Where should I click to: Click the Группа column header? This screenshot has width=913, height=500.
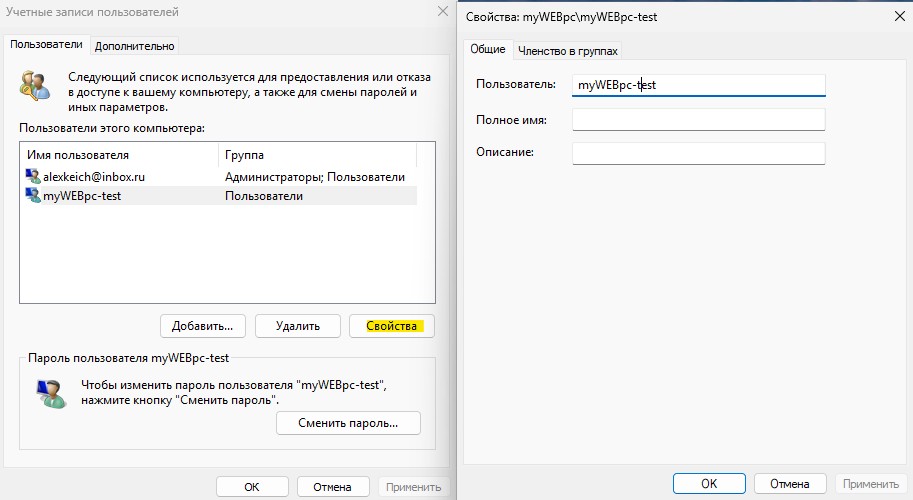(318, 155)
